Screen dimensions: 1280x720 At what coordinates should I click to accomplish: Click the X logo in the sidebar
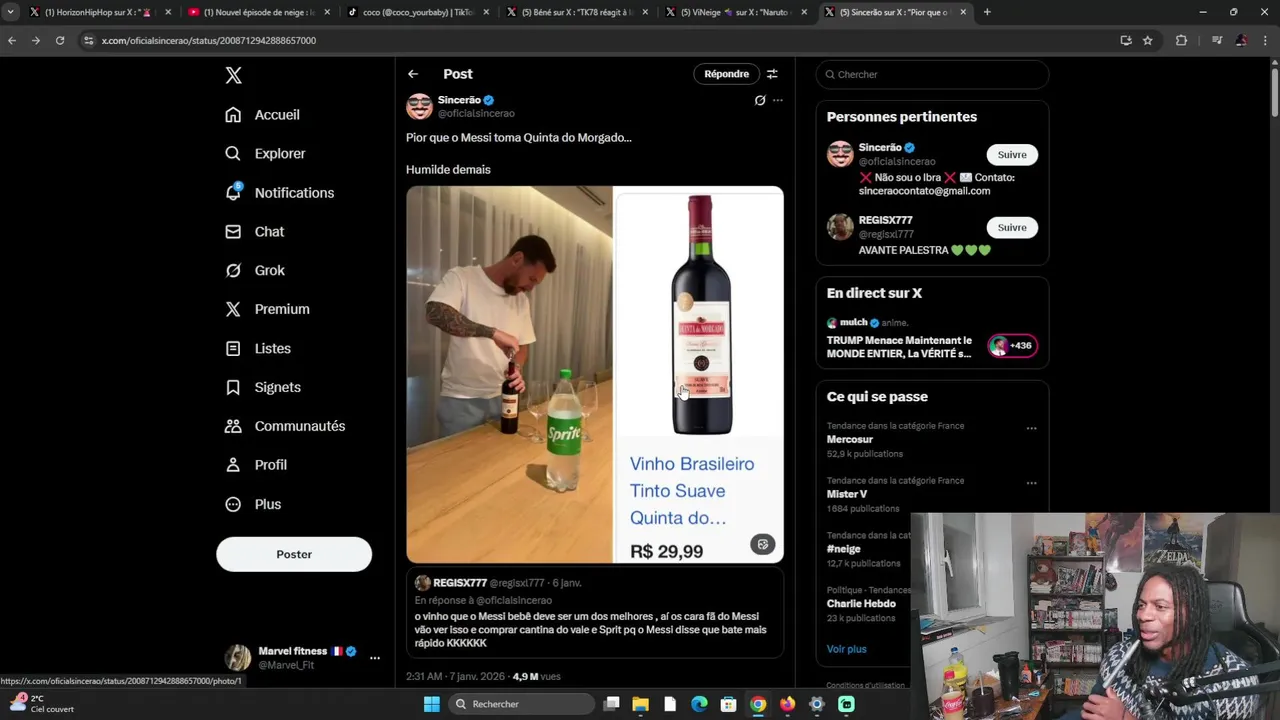point(233,75)
